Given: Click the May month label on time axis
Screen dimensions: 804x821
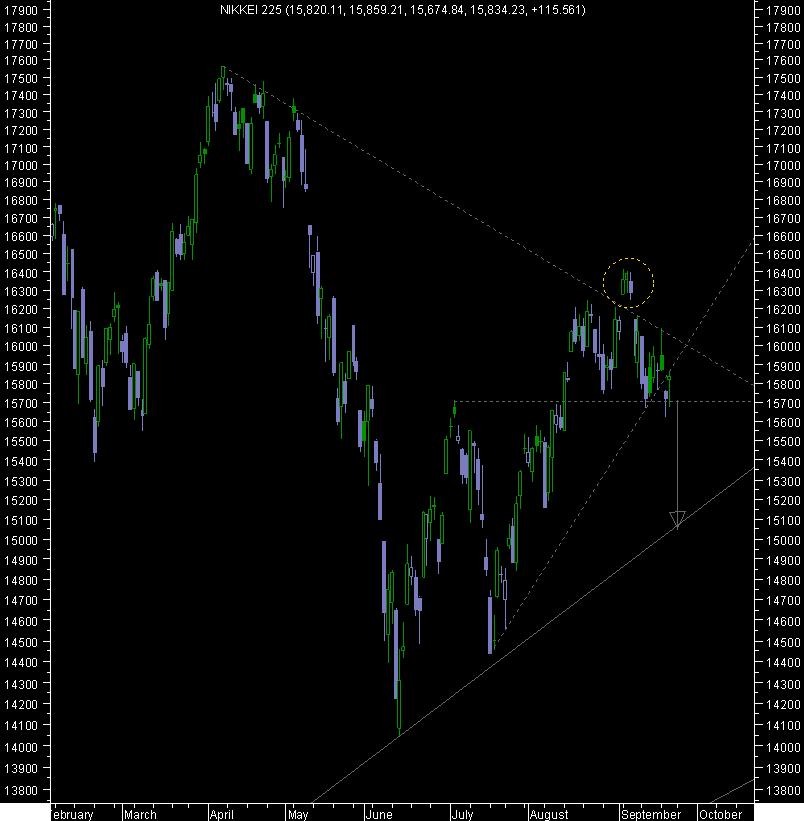Looking at the screenshot, I should (298, 814).
